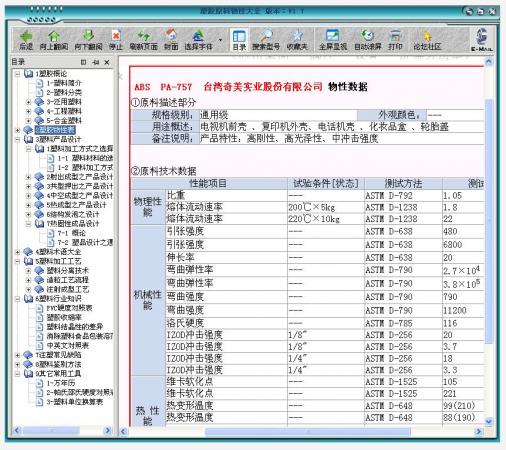
Task: Open the PVC硬度对照表 page
Action: [x=69, y=308]
